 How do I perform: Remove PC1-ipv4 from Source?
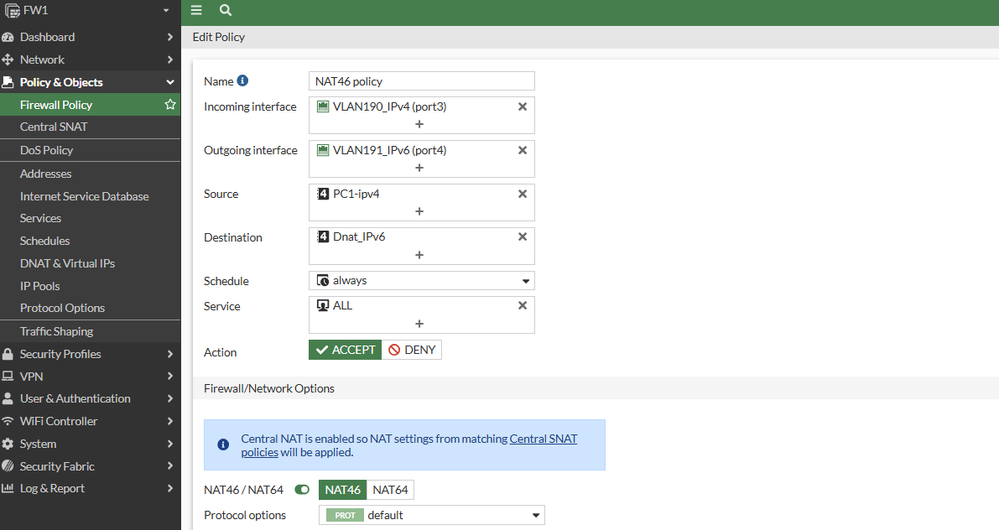click(522, 194)
